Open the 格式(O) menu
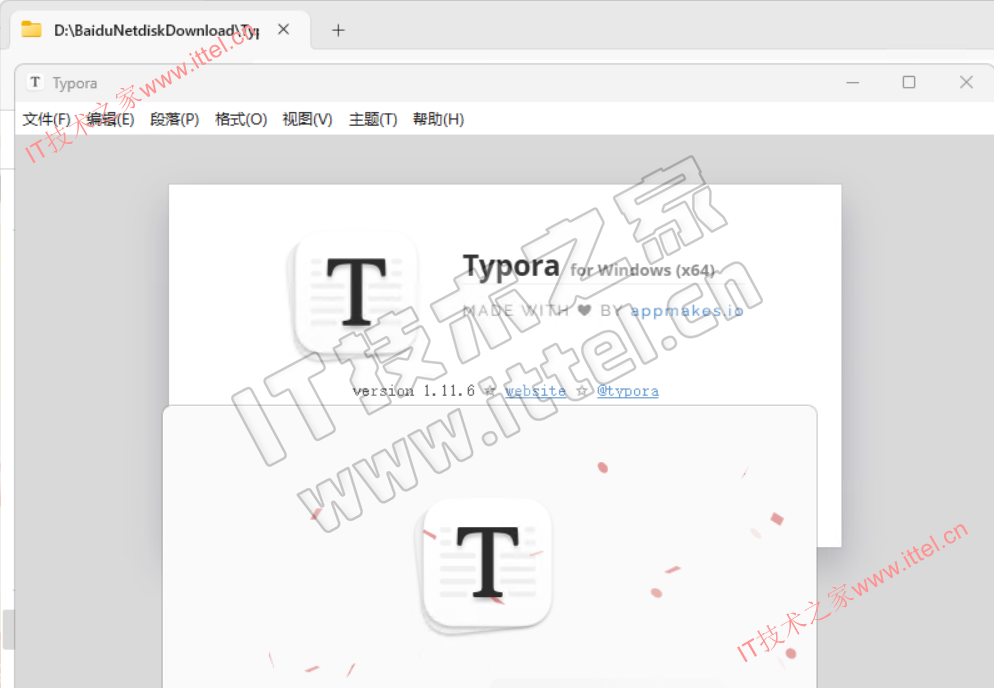Screen dimensions: 994x688 tap(241, 119)
